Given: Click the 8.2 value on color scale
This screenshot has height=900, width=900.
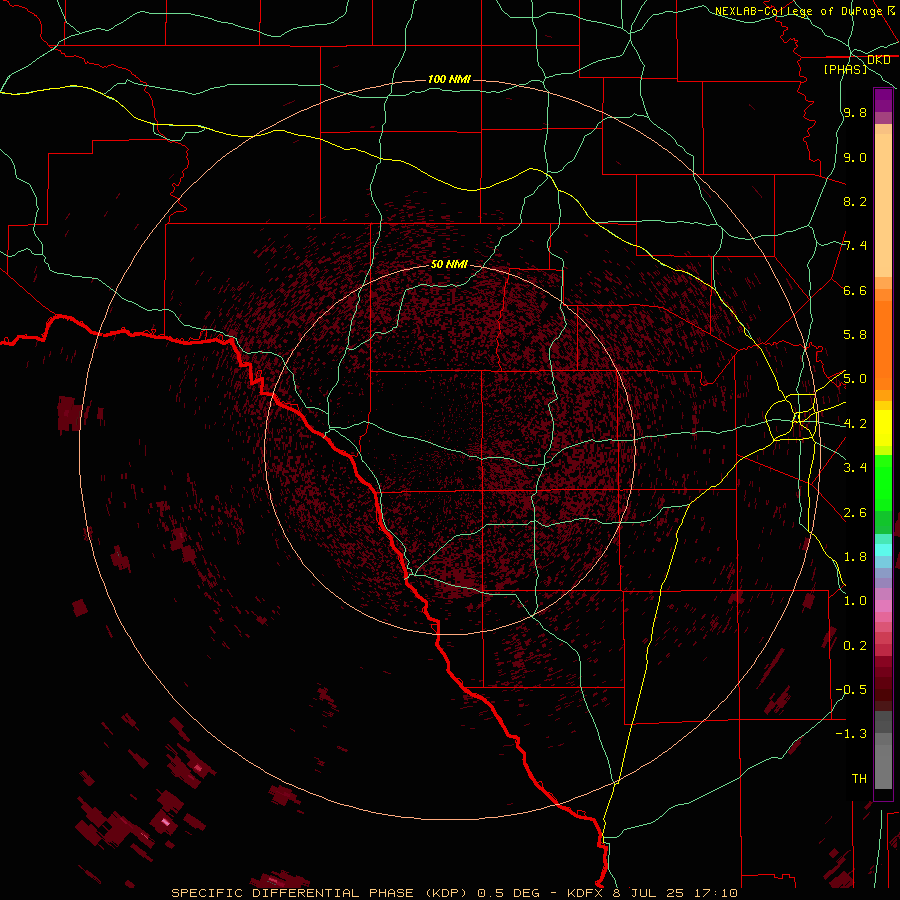Looking at the screenshot, I should (x=855, y=201).
